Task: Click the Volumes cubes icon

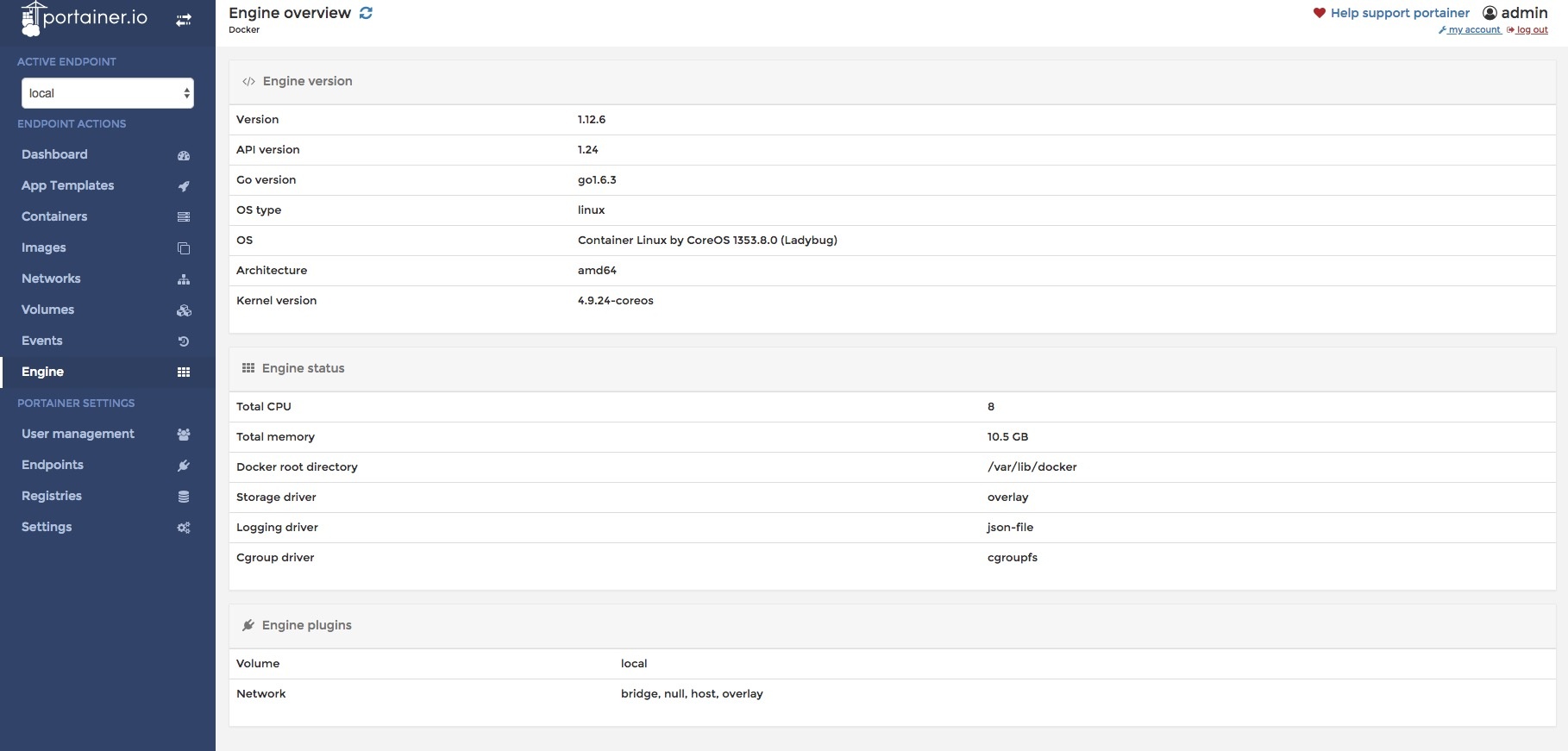Action: pos(183,310)
